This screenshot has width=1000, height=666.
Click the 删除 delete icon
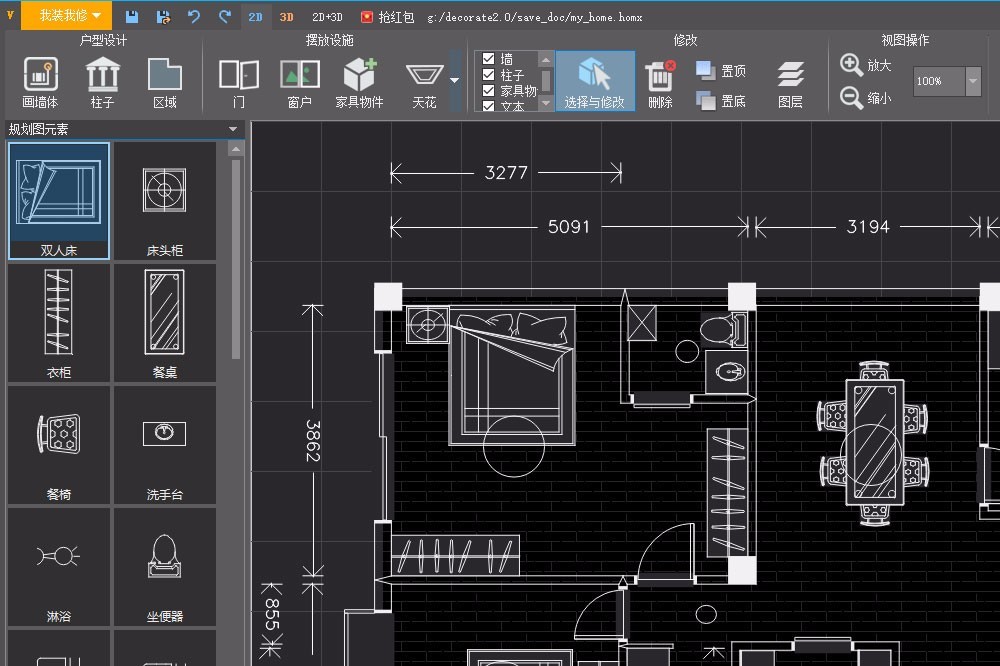pyautogui.click(x=660, y=82)
